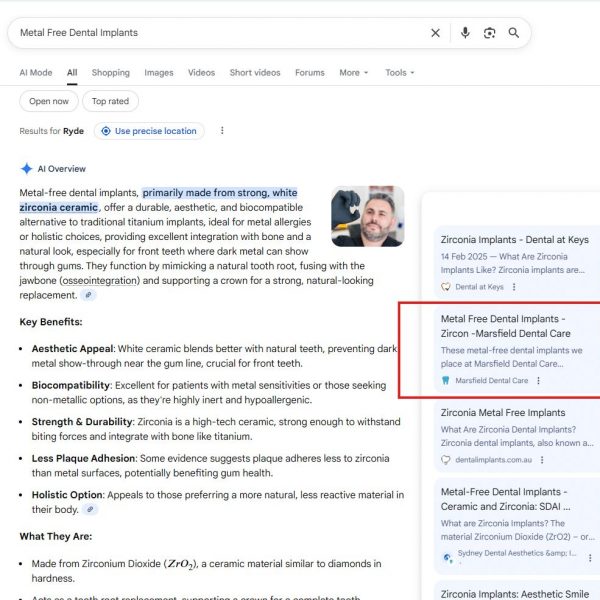Open search by image camera icon
The height and width of the screenshot is (600, 600).
(489, 33)
